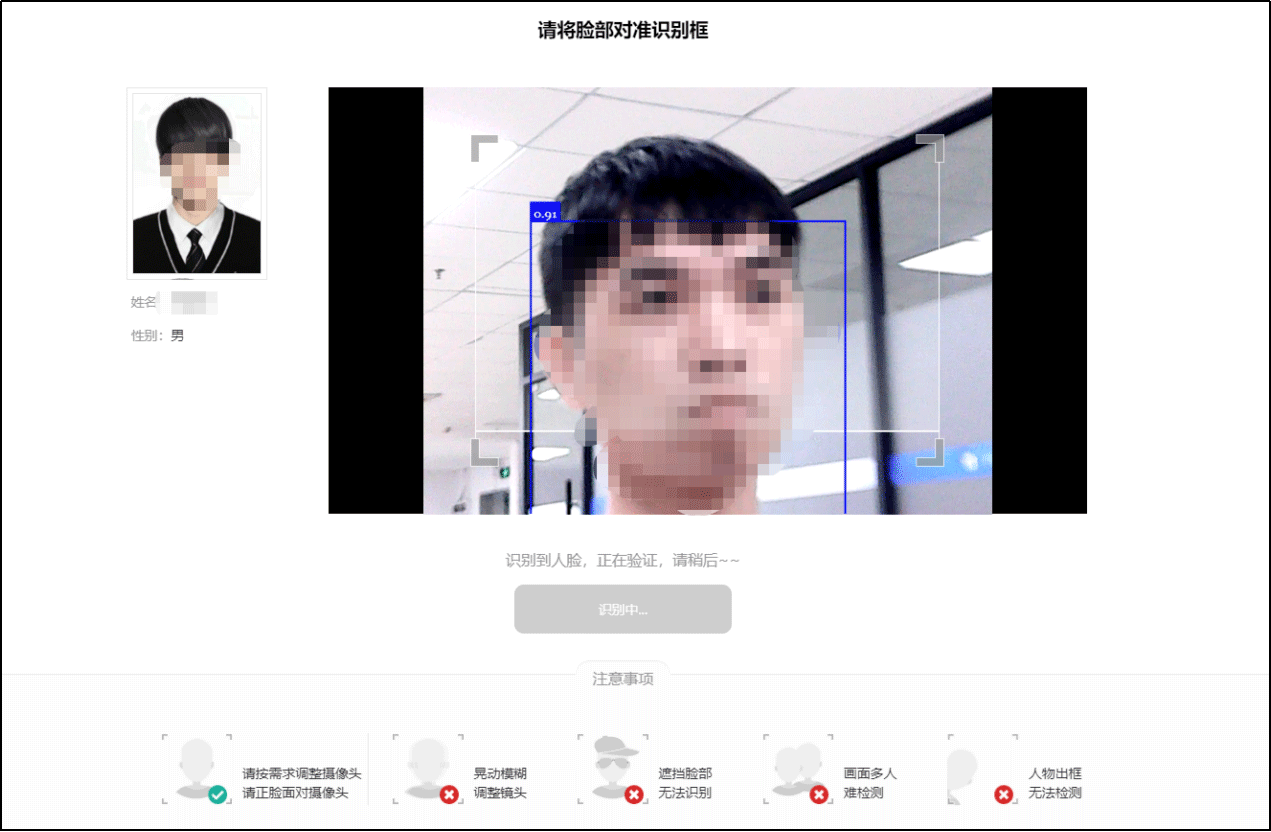Click the green checkmark on the correct-pose icon
1271x832 pixels.
coord(217,795)
